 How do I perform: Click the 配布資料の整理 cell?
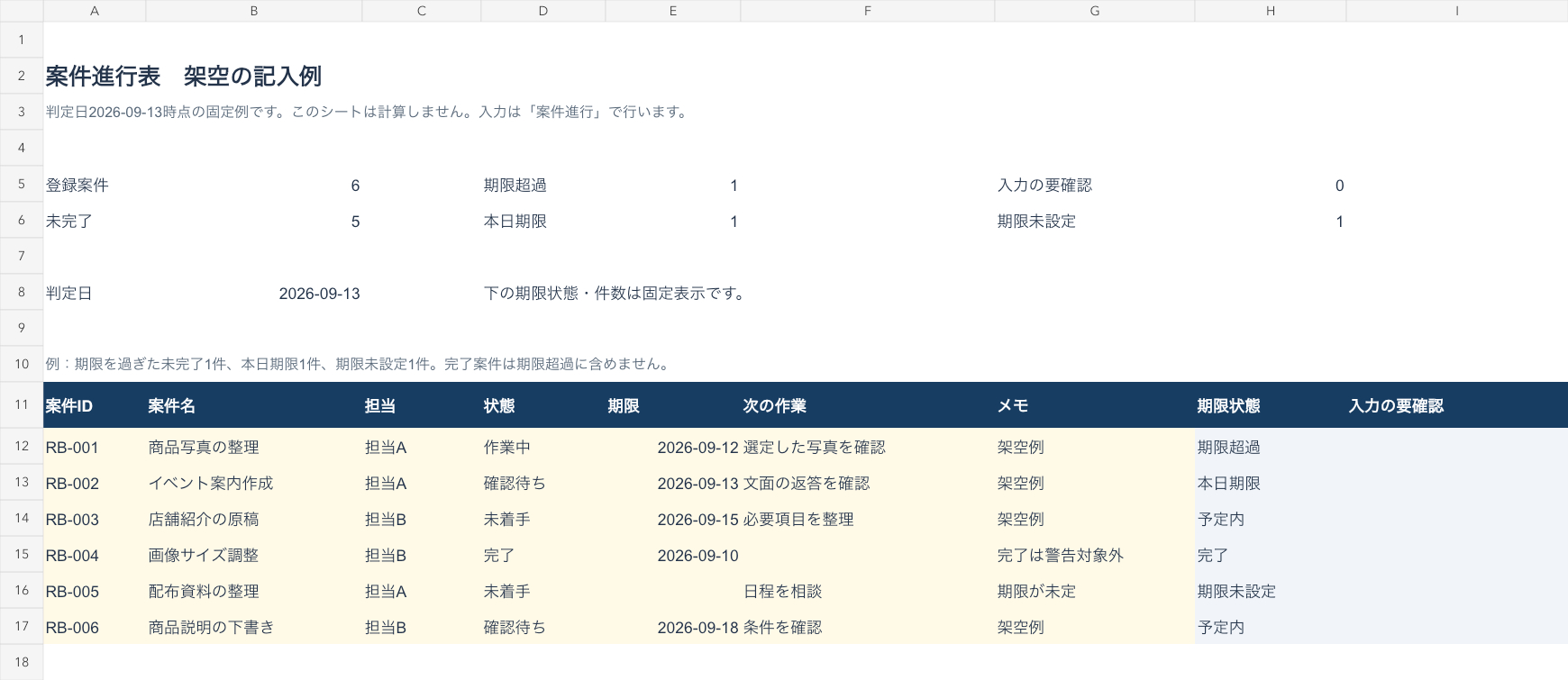tap(254, 591)
